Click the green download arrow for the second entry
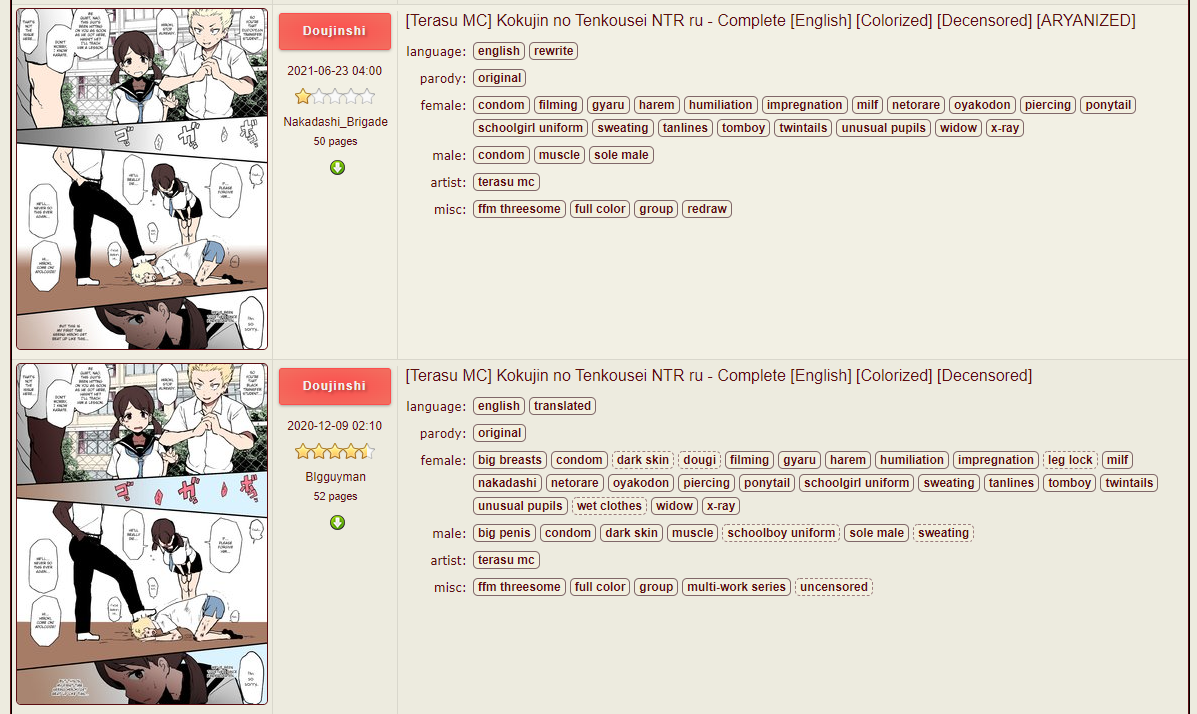1197x714 pixels. (x=337, y=522)
